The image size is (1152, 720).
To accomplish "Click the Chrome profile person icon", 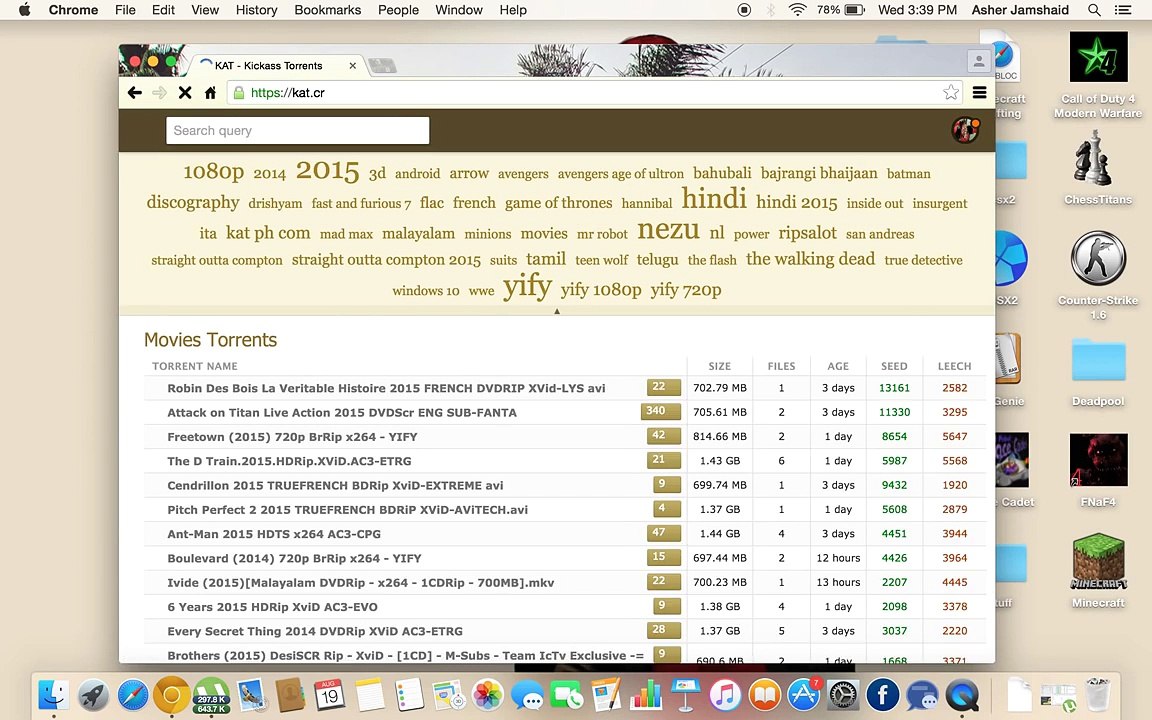I will click(979, 62).
